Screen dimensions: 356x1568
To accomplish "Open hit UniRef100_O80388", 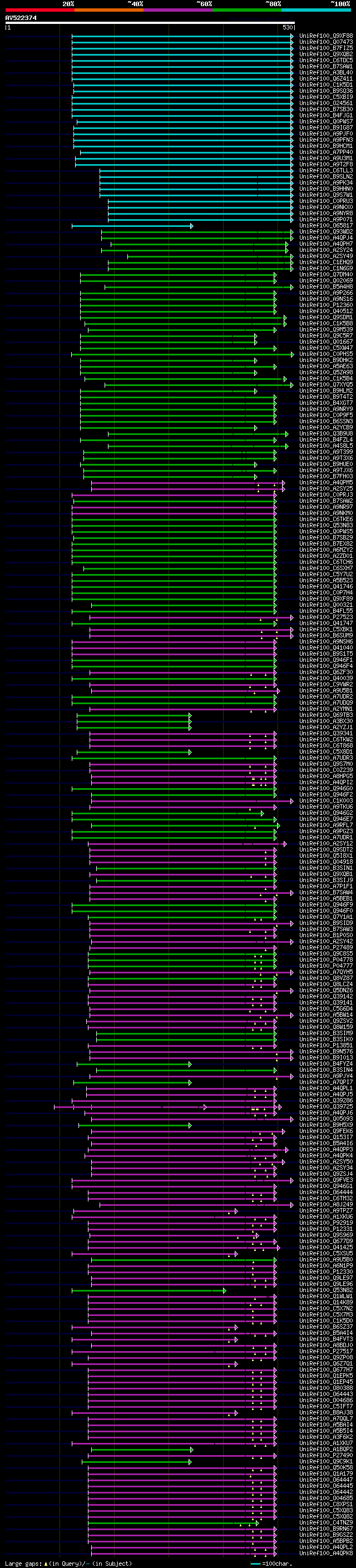I will tap(326, 1388).
